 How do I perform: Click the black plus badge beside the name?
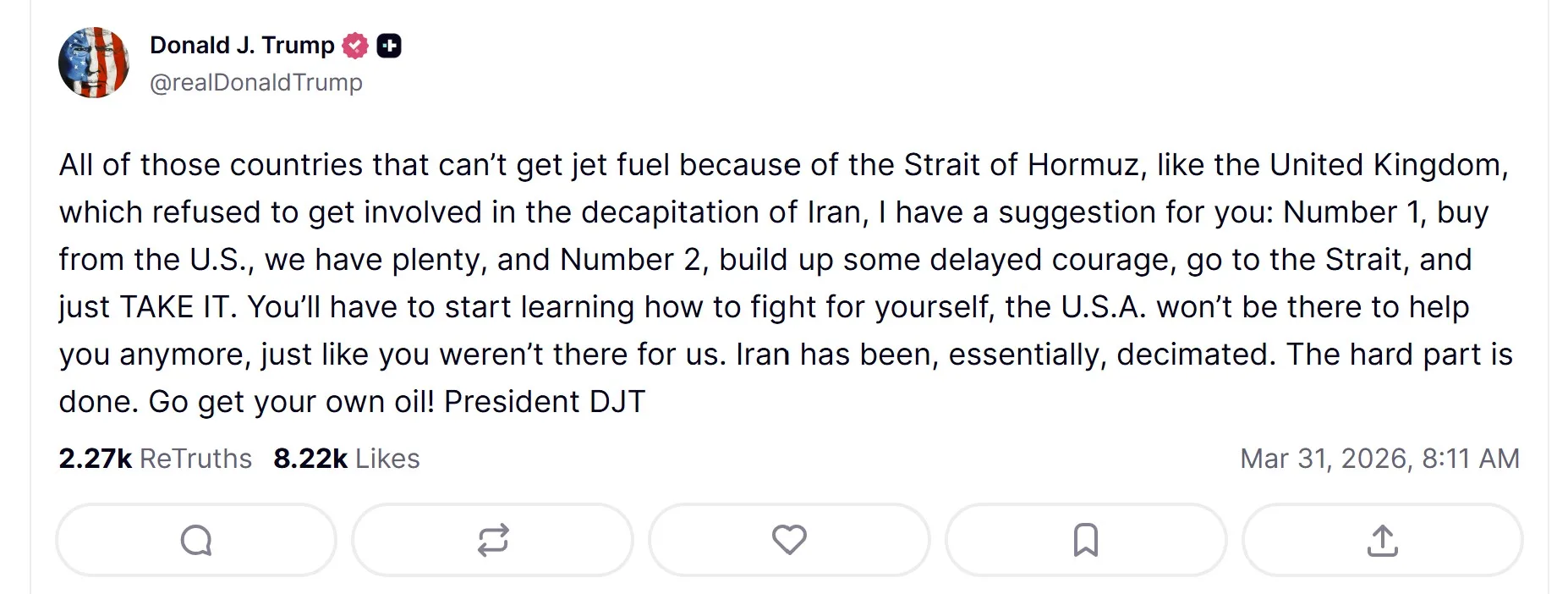[x=389, y=46]
